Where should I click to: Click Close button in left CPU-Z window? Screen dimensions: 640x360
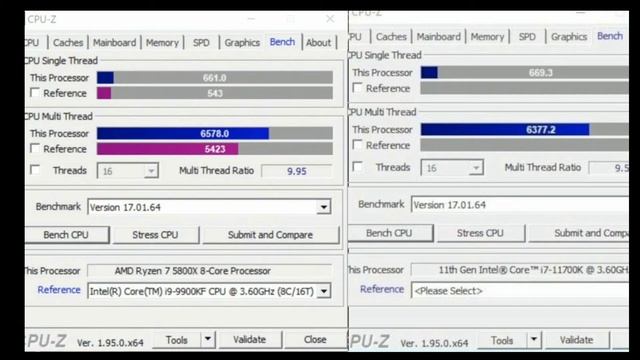point(315,339)
